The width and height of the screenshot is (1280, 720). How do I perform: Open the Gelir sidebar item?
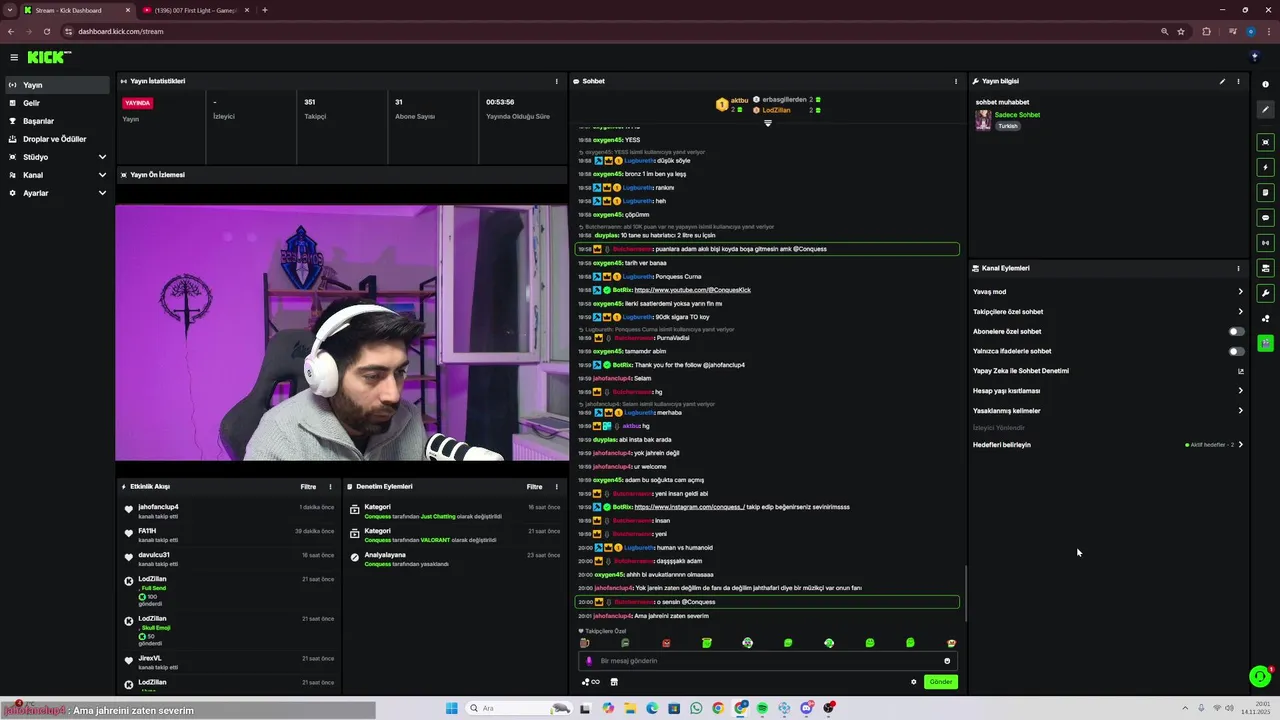coord(55,103)
